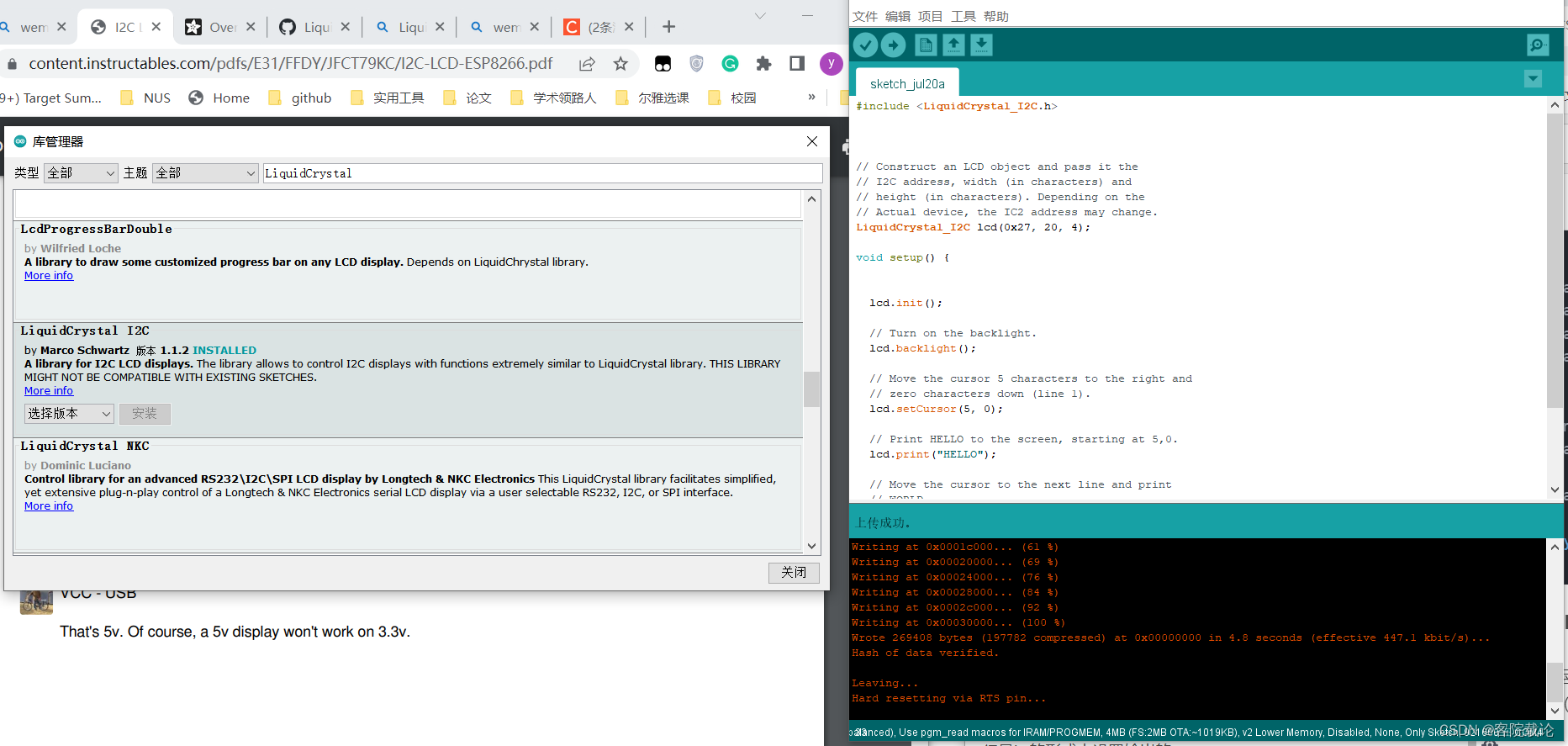Select the sketch_jul20a tab
The width and height of the screenshot is (1568, 746).
(x=907, y=84)
